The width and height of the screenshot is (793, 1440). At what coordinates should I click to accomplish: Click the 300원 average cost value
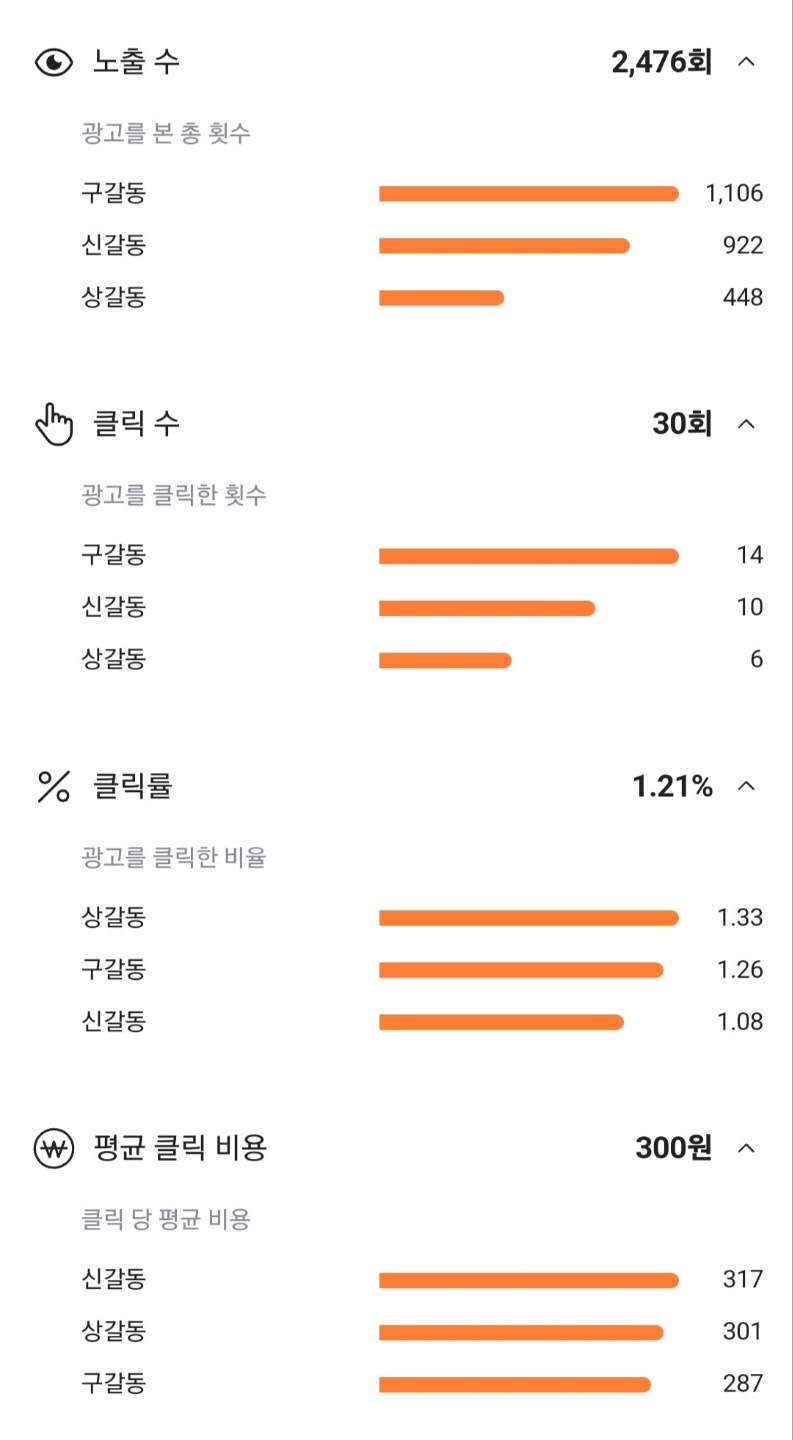click(x=674, y=1148)
